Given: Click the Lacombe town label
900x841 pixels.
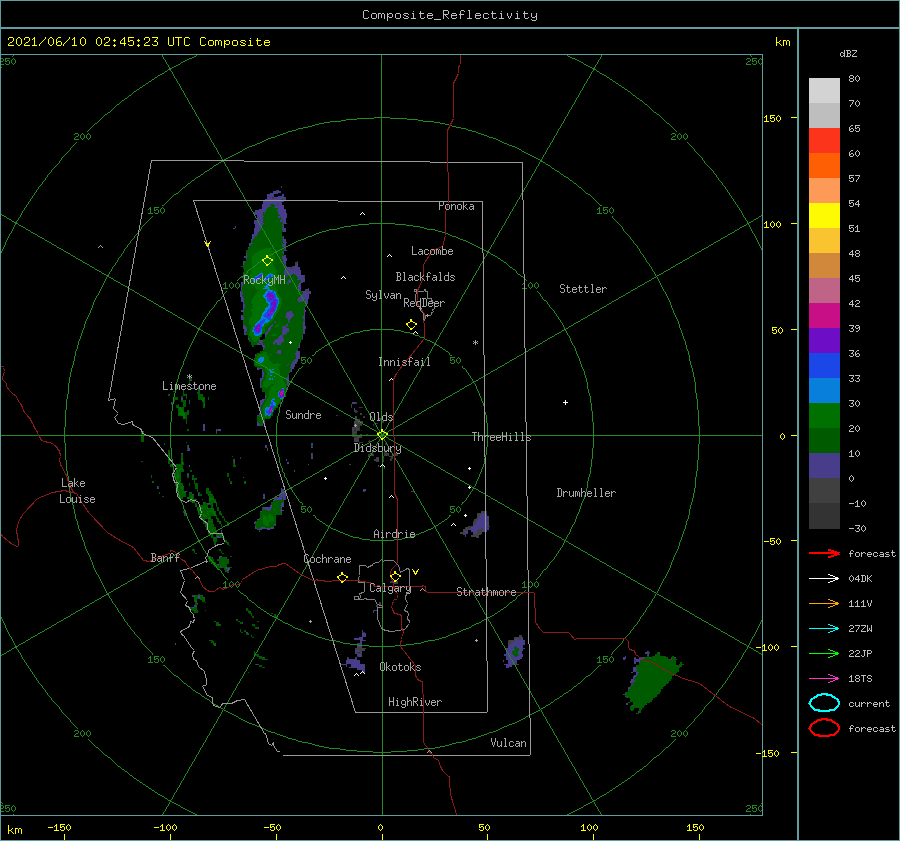Looking at the screenshot, I should (432, 251).
